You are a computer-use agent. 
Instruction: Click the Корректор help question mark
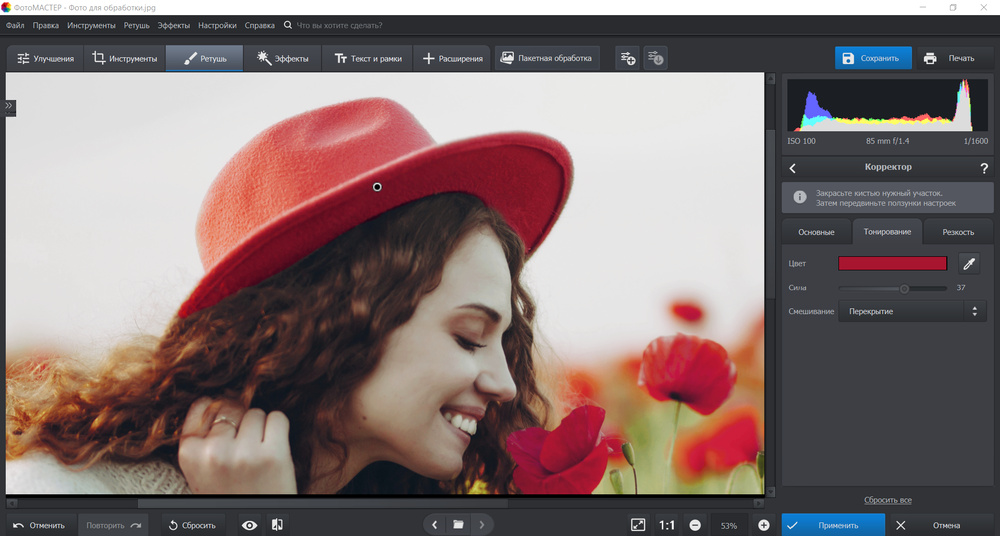tap(983, 168)
